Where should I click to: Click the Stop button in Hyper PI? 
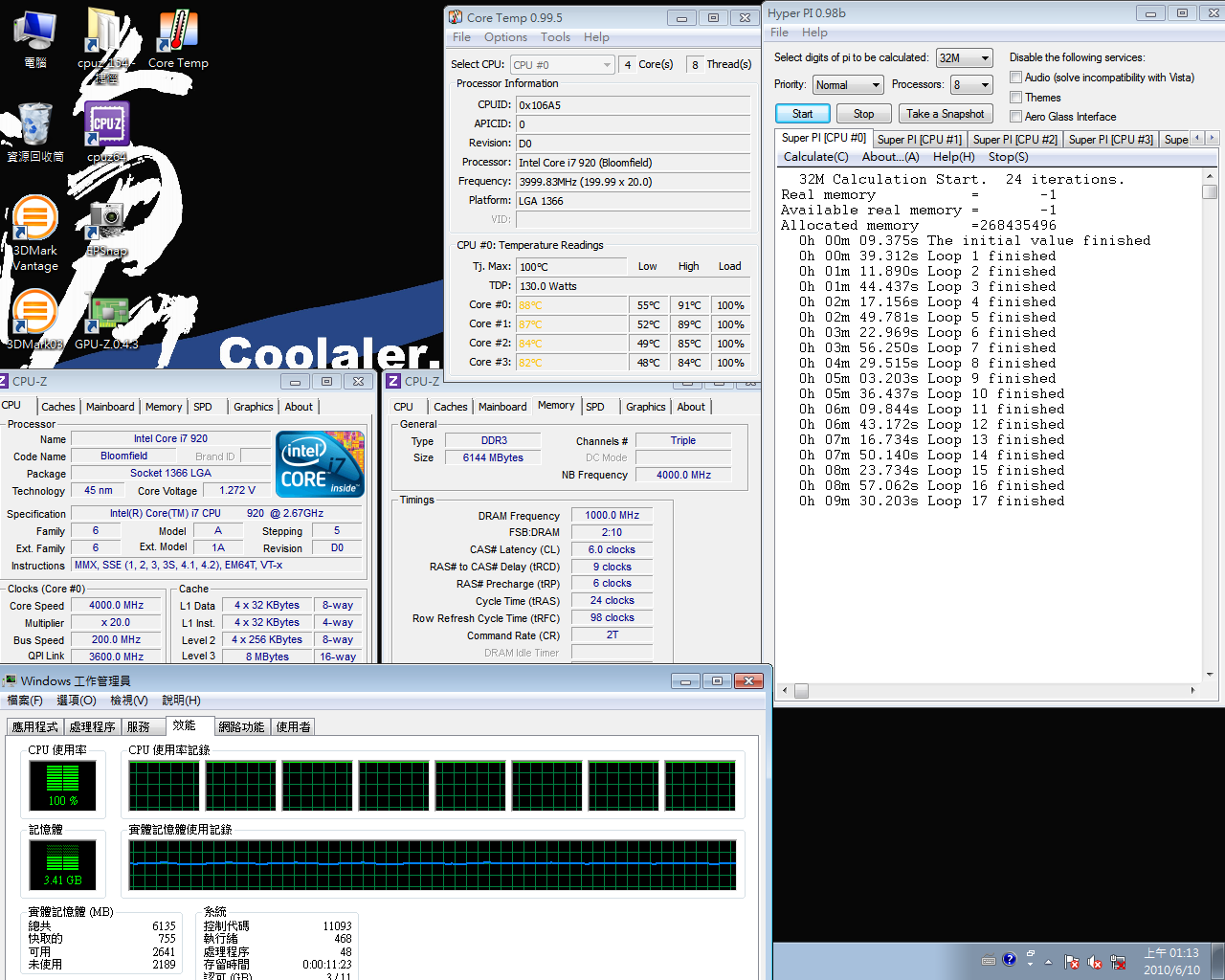(863, 114)
